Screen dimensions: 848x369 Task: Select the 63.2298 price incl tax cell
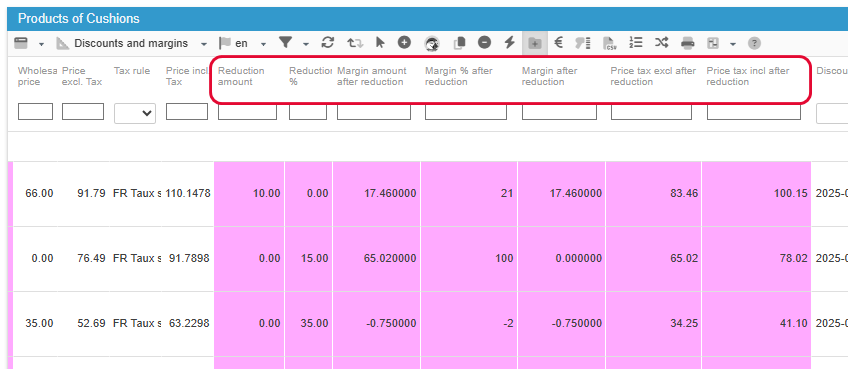pos(188,324)
